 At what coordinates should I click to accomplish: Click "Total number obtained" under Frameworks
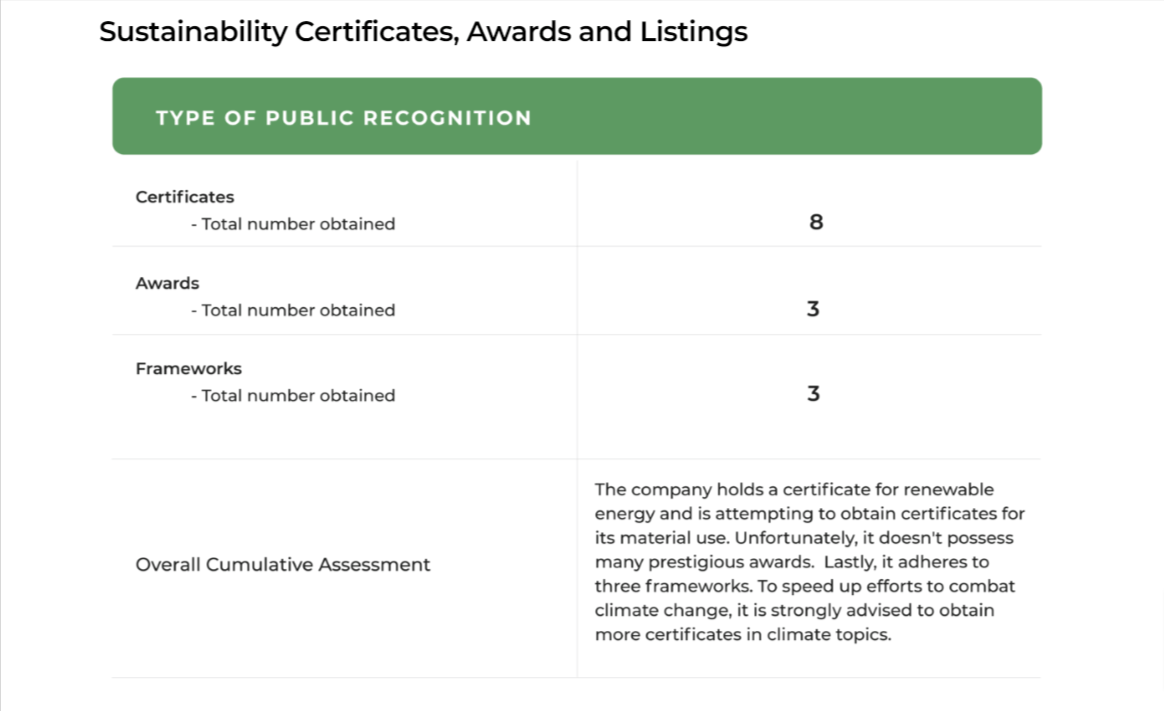[x=298, y=395]
